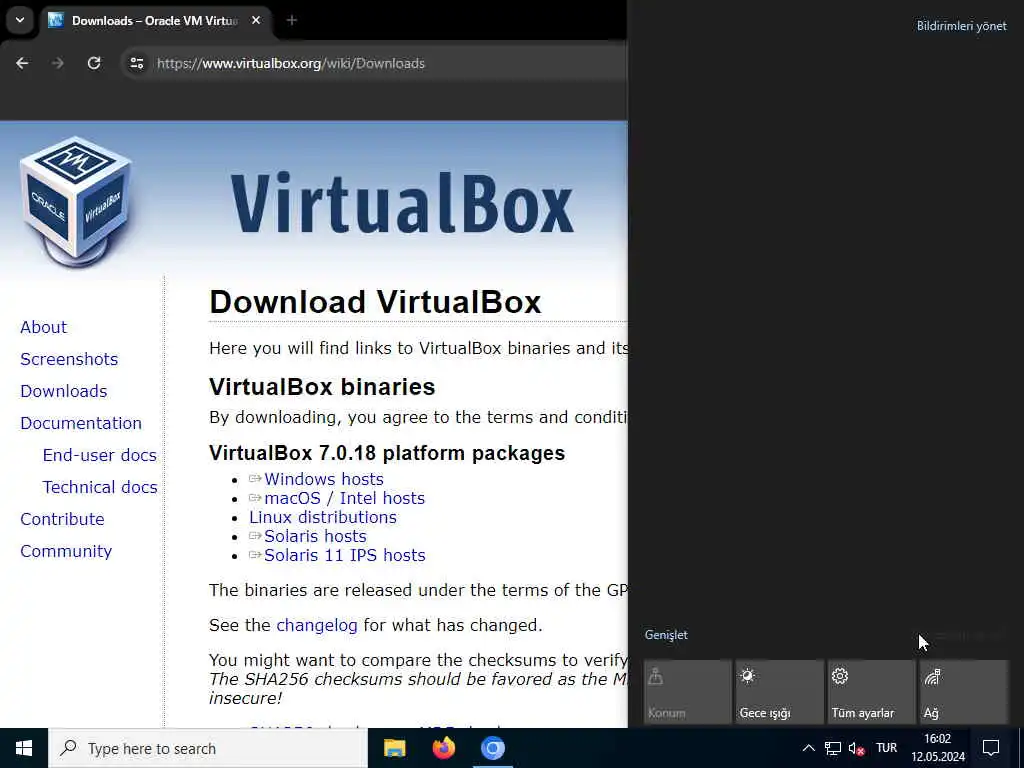The width and height of the screenshot is (1024, 768).
Task: Reload the VirtualBox downloads page
Action: [94, 63]
